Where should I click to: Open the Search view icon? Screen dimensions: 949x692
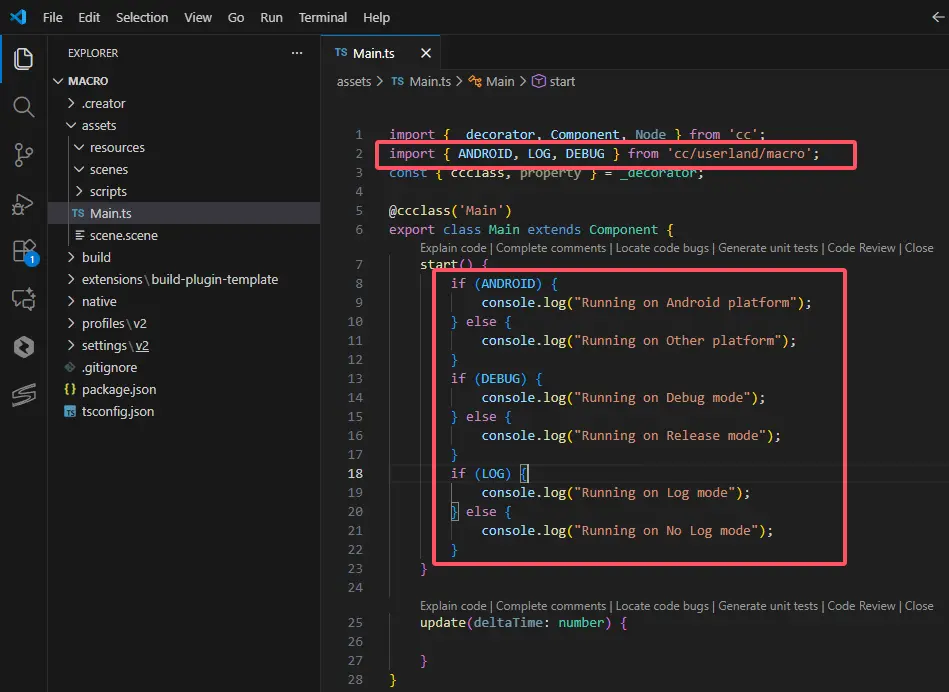[23, 106]
